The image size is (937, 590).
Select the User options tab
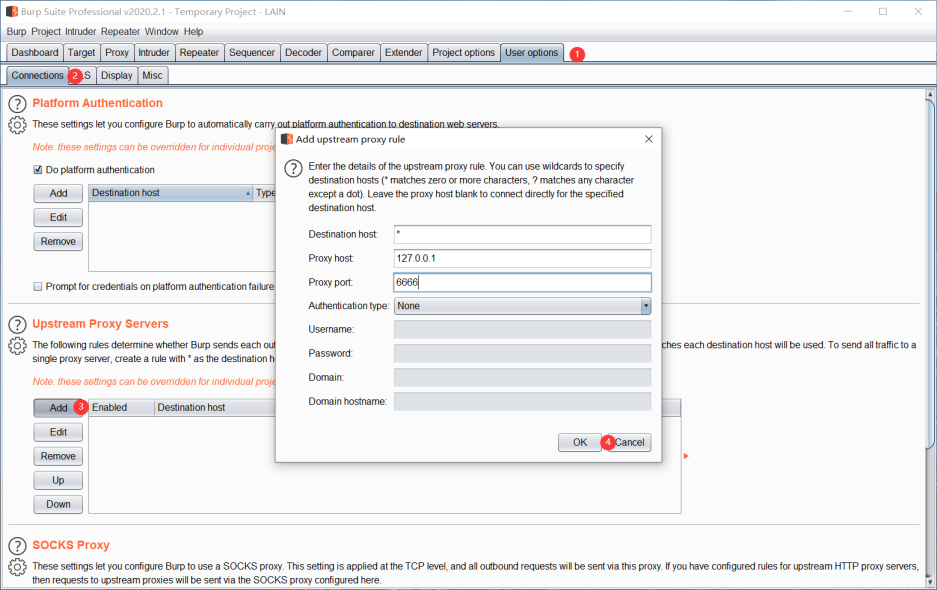click(532, 53)
